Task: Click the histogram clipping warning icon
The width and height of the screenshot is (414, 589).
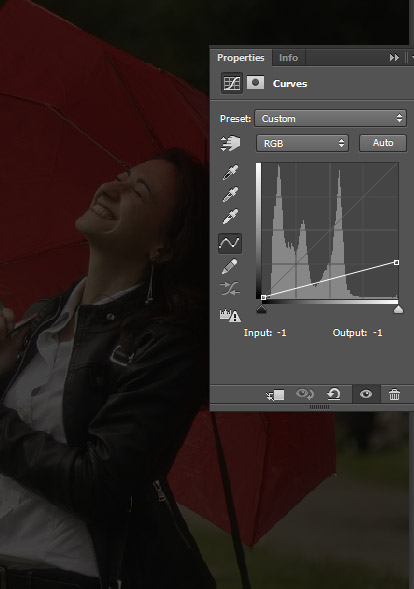Action: [x=230, y=315]
